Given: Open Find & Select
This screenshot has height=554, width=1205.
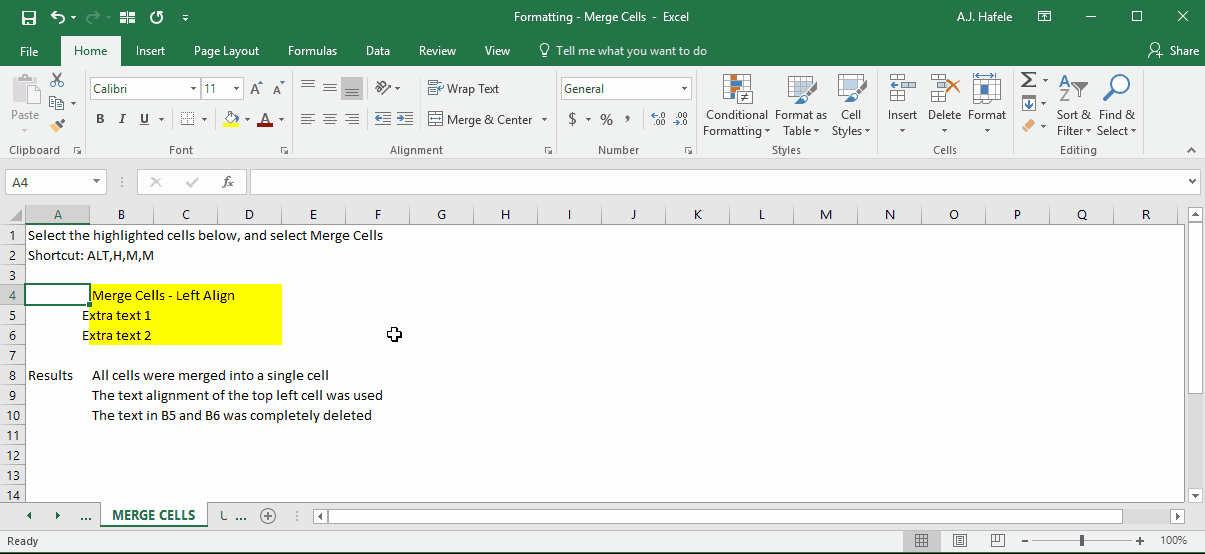Looking at the screenshot, I should pyautogui.click(x=1117, y=105).
